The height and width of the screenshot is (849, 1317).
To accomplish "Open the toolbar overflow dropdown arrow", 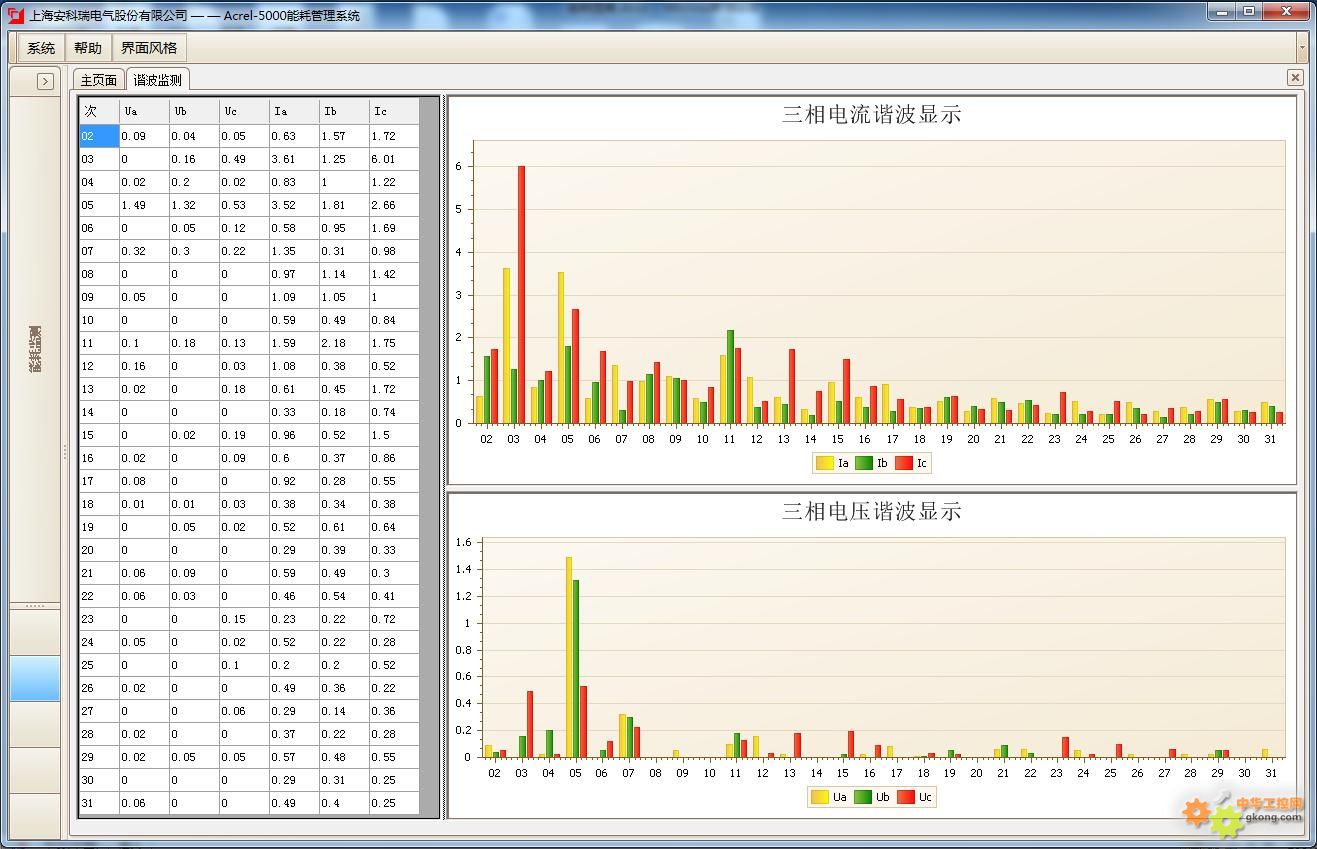I will coord(1301,47).
